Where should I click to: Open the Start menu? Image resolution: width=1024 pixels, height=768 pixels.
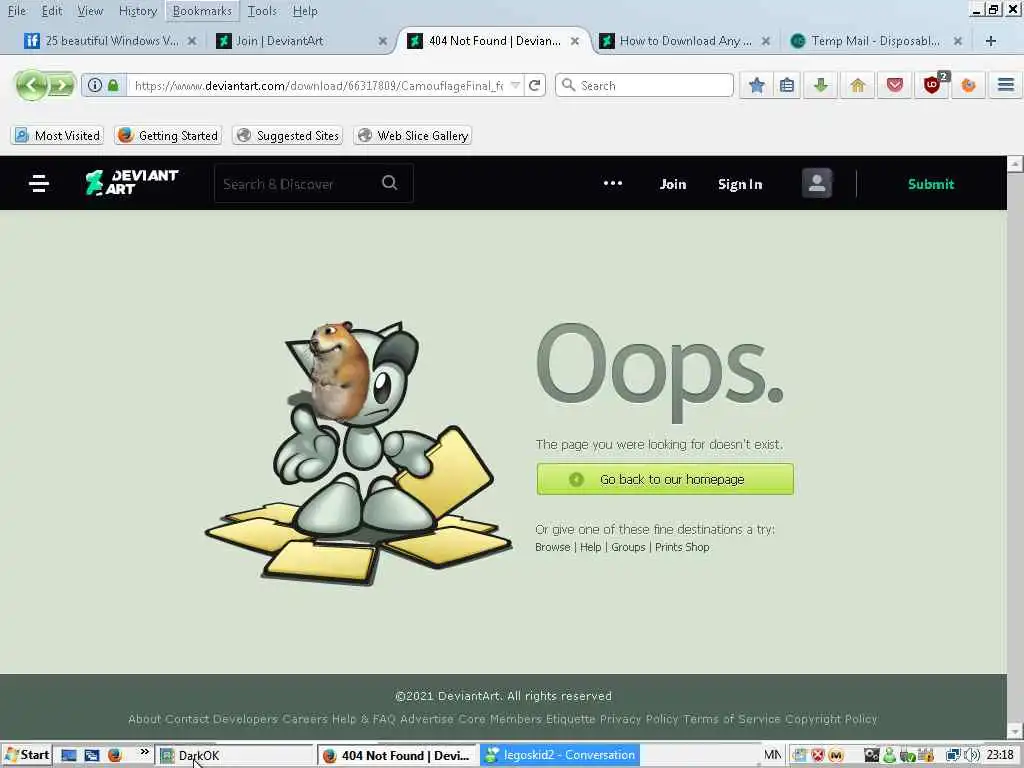(x=27, y=756)
